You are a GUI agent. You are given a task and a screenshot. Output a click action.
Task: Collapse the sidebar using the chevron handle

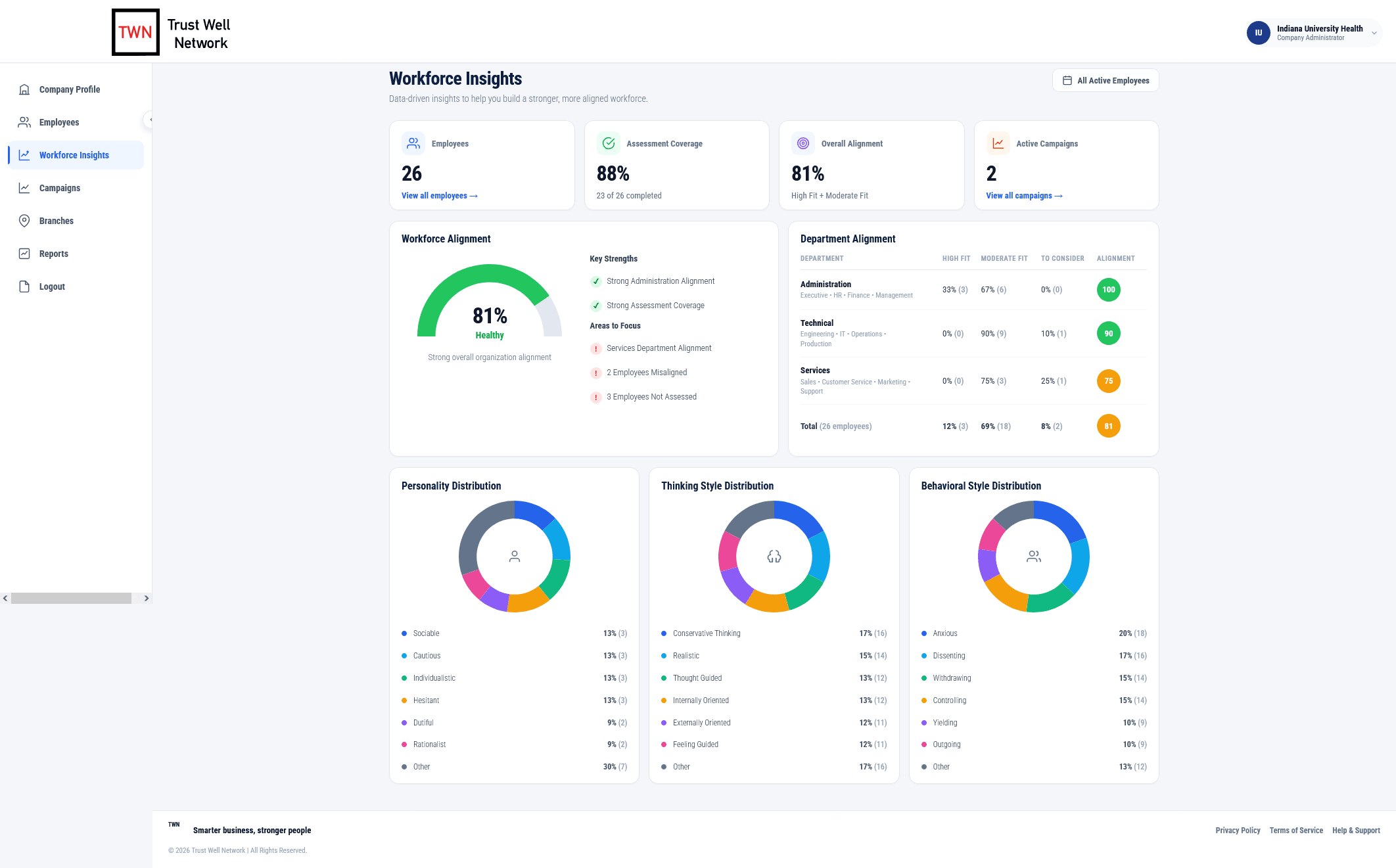151,120
